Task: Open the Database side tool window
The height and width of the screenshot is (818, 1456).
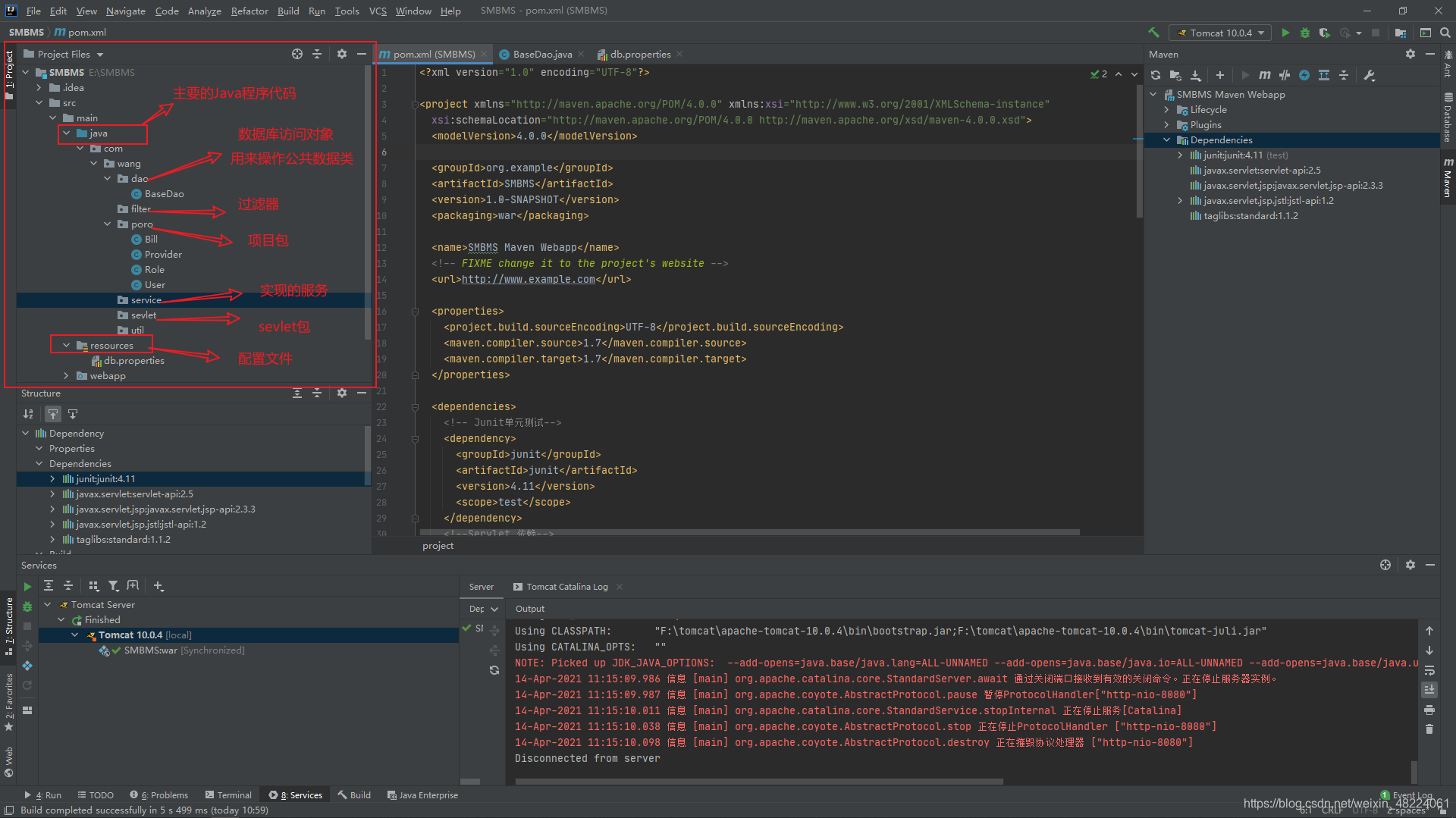Action: 1448,118
